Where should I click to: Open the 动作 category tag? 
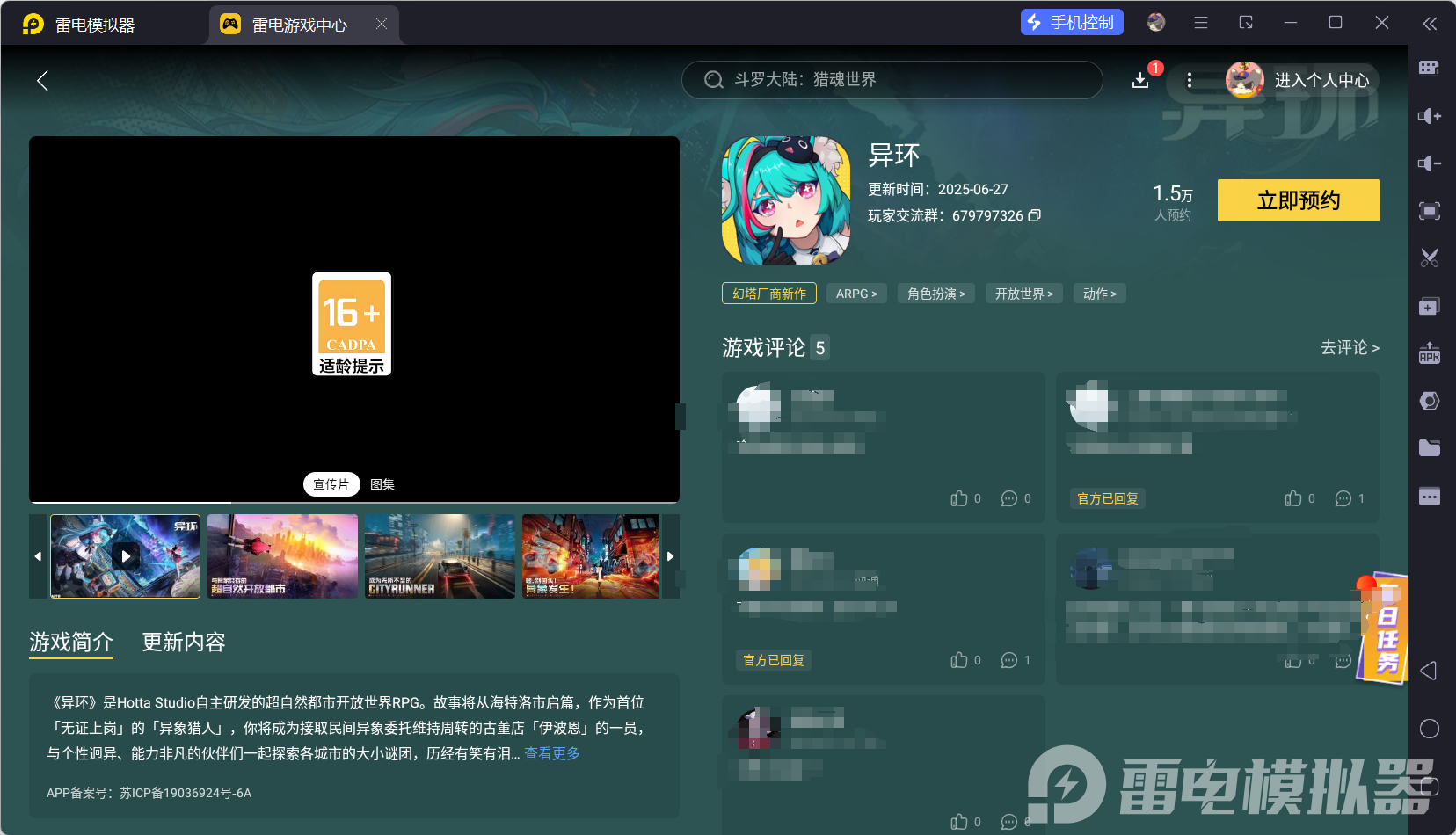click(x=1100, y=294)
